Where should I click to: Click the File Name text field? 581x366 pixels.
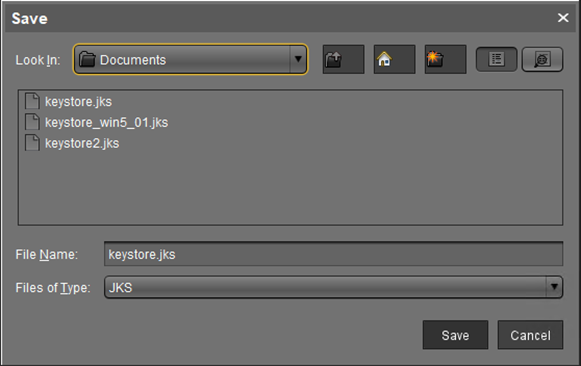coord(333,254)
